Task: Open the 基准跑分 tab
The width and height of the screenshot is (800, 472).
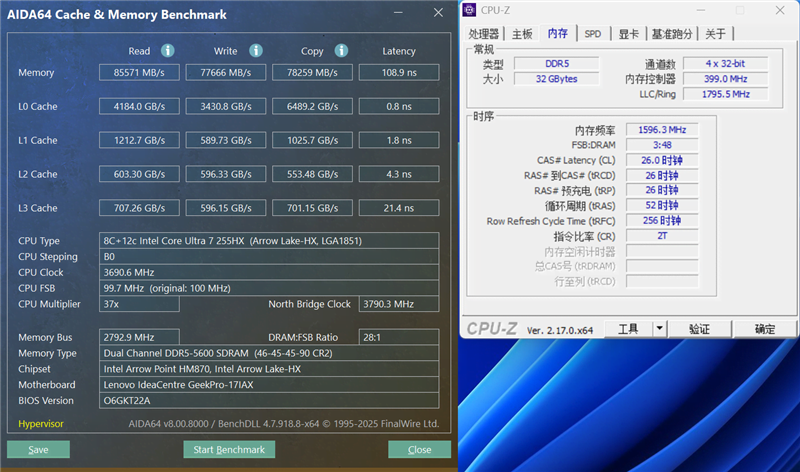Action: pos(672,34)
